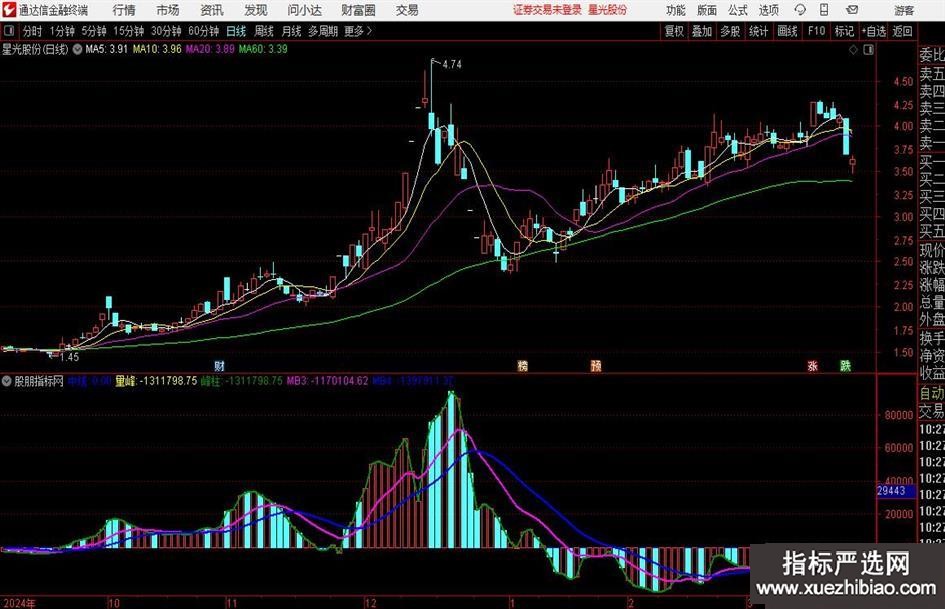Click the 返回 back button

(x=902, y=31)
